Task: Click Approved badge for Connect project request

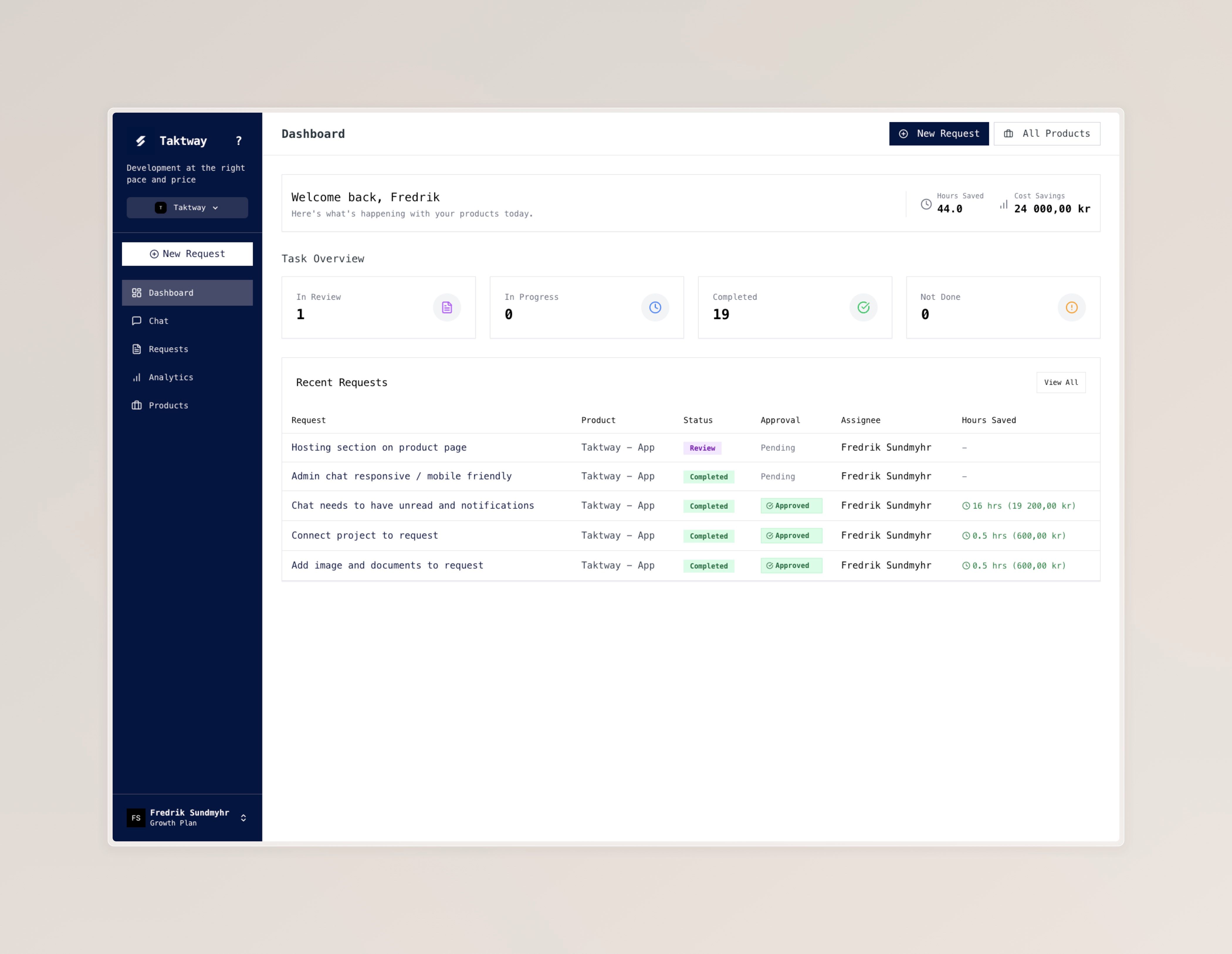Action: coord(791,535)
